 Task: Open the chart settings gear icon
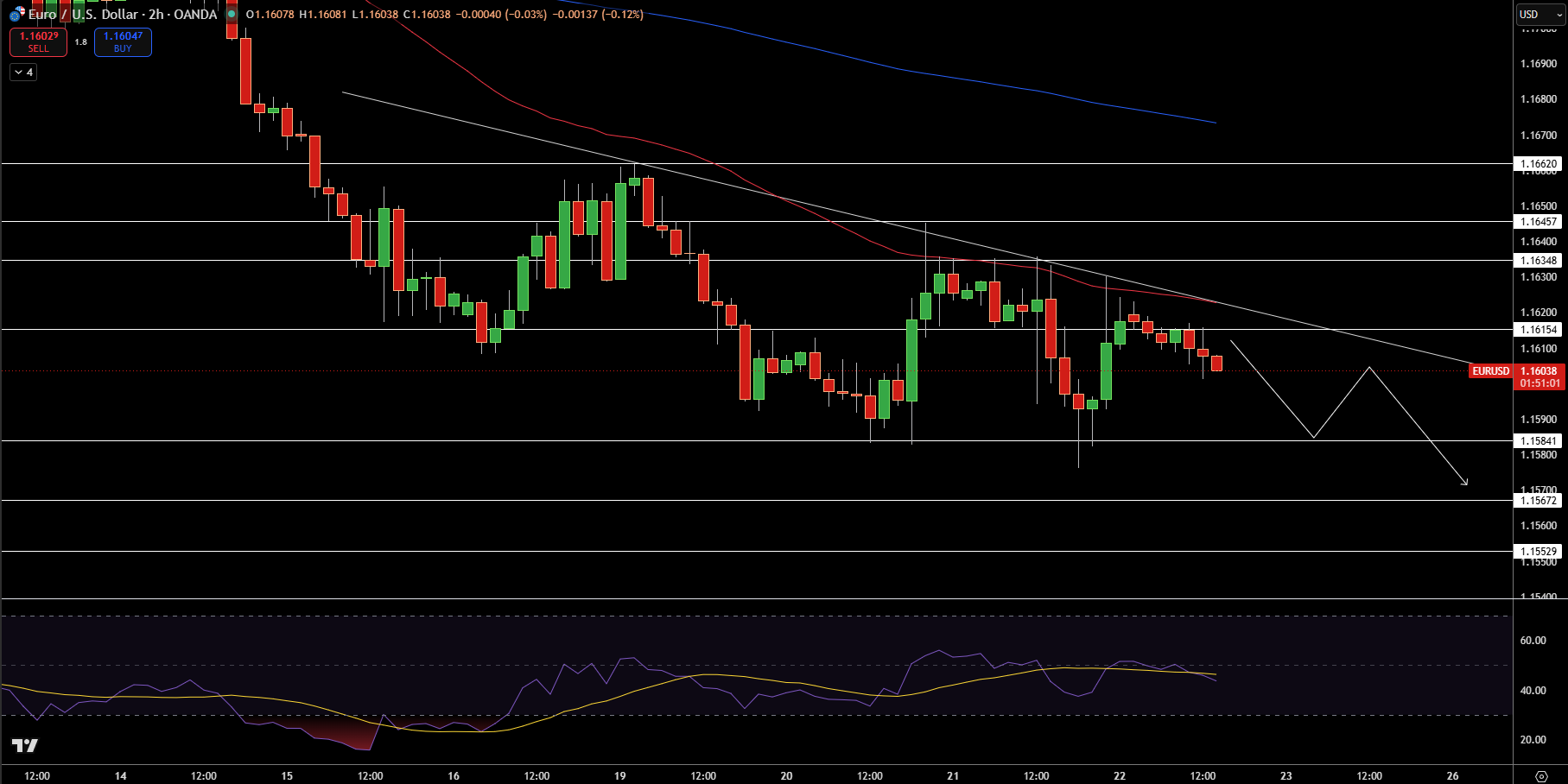[1541, 775]
